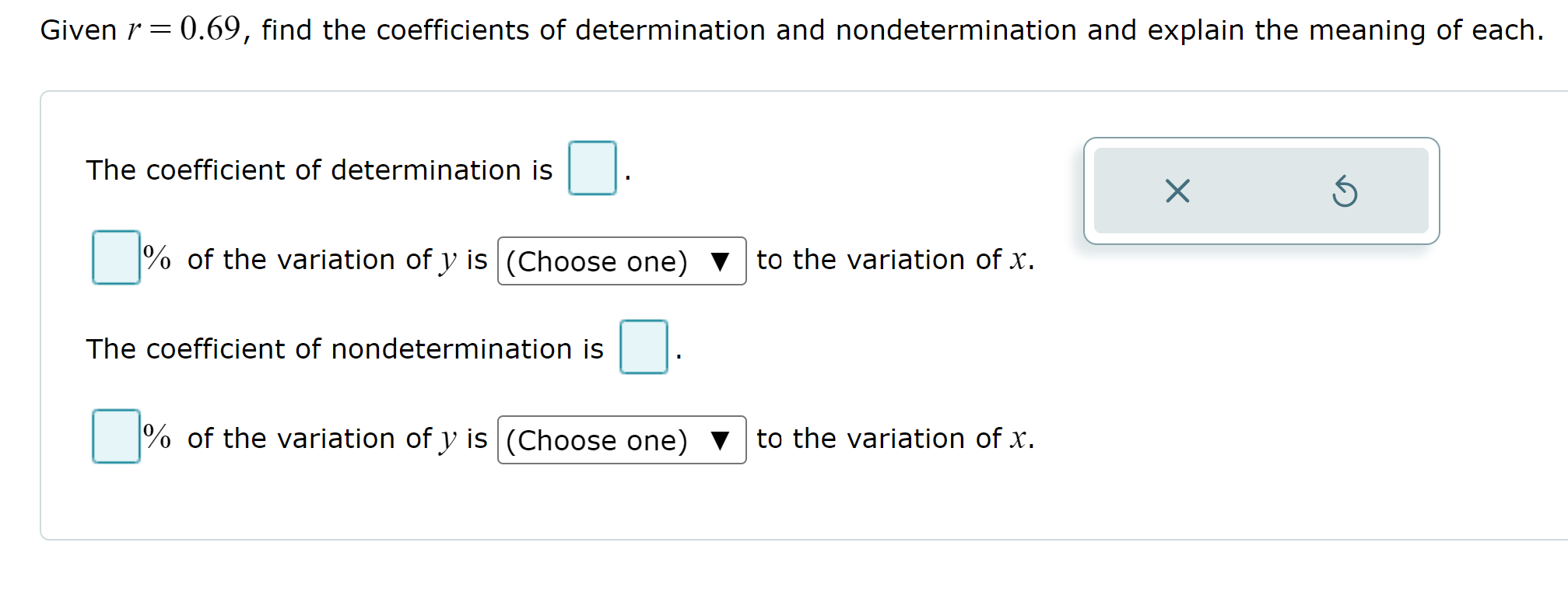Select the first percentage input box
Screen dimensions: 1568x595
point(115,257)
